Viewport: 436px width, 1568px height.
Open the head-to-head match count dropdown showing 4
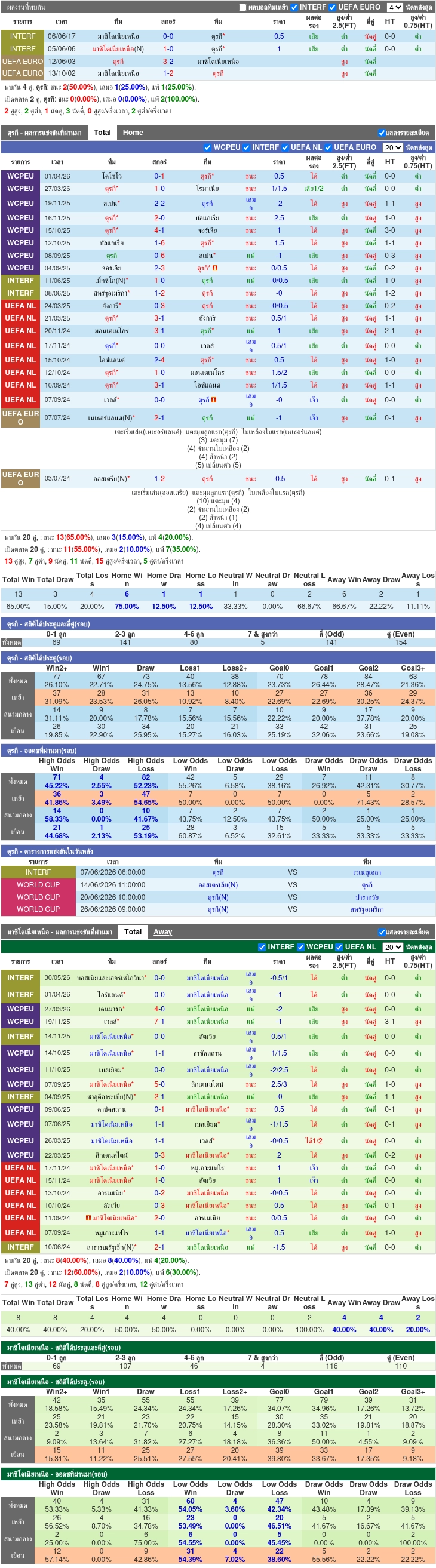pyautogui.click(x=395, y=7)
